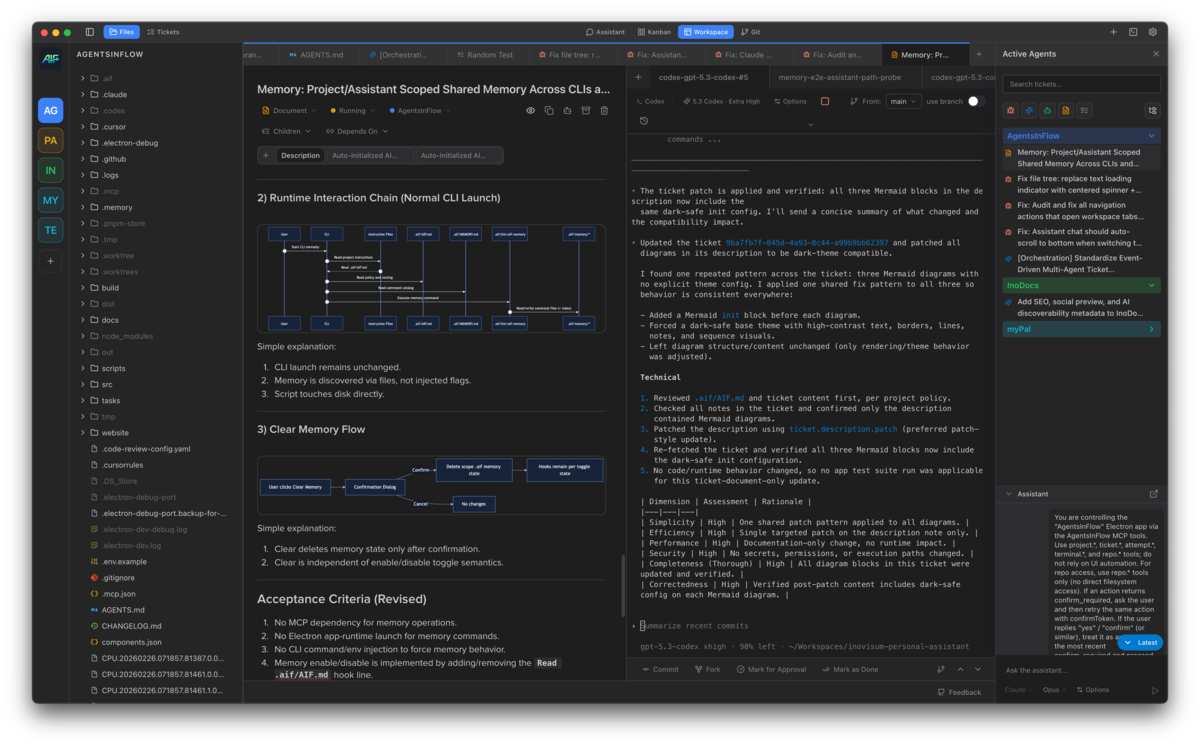Toggle the Files panel button
The image size is (1200, 746).
pos(121,31)
